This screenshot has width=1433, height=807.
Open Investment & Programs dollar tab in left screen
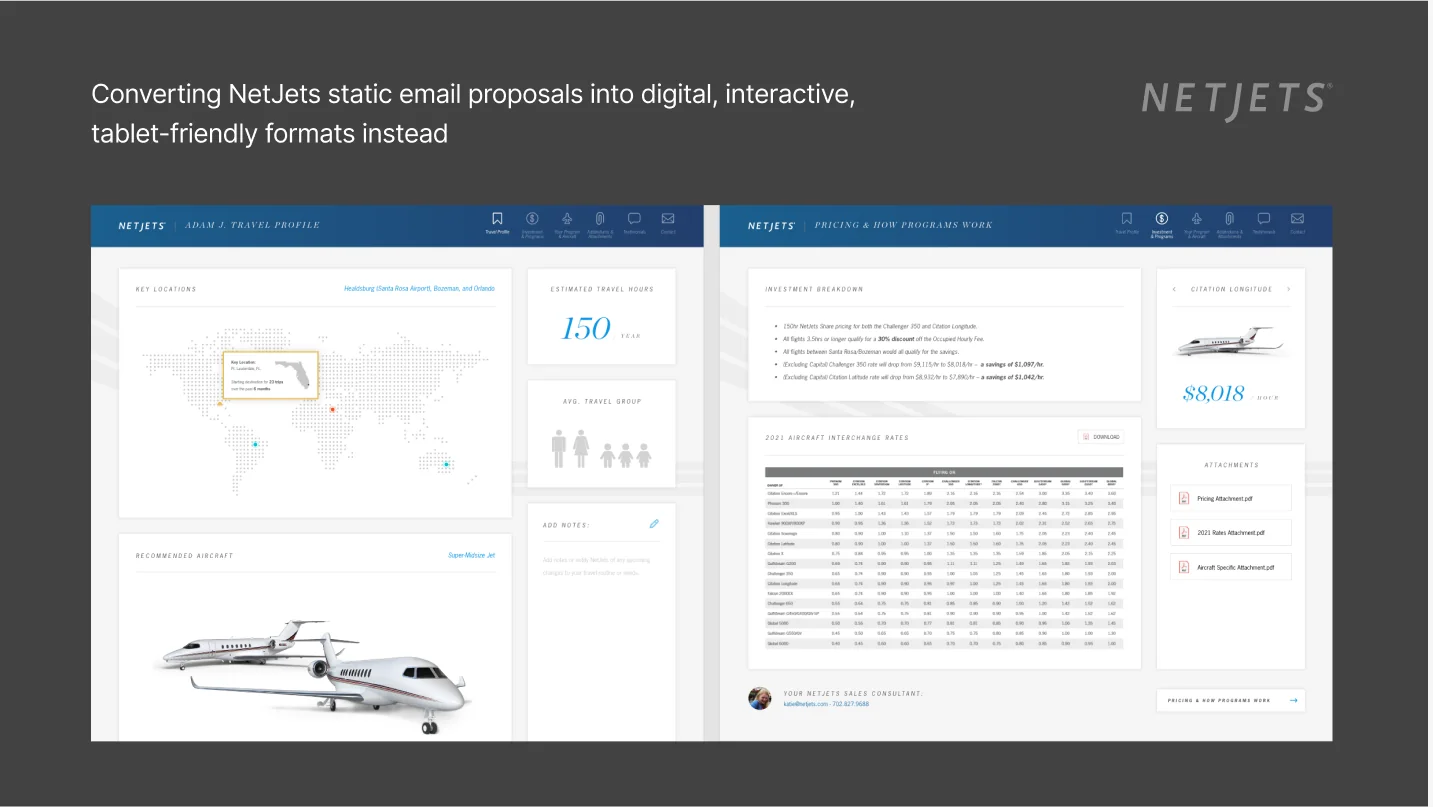coord(532,223)
